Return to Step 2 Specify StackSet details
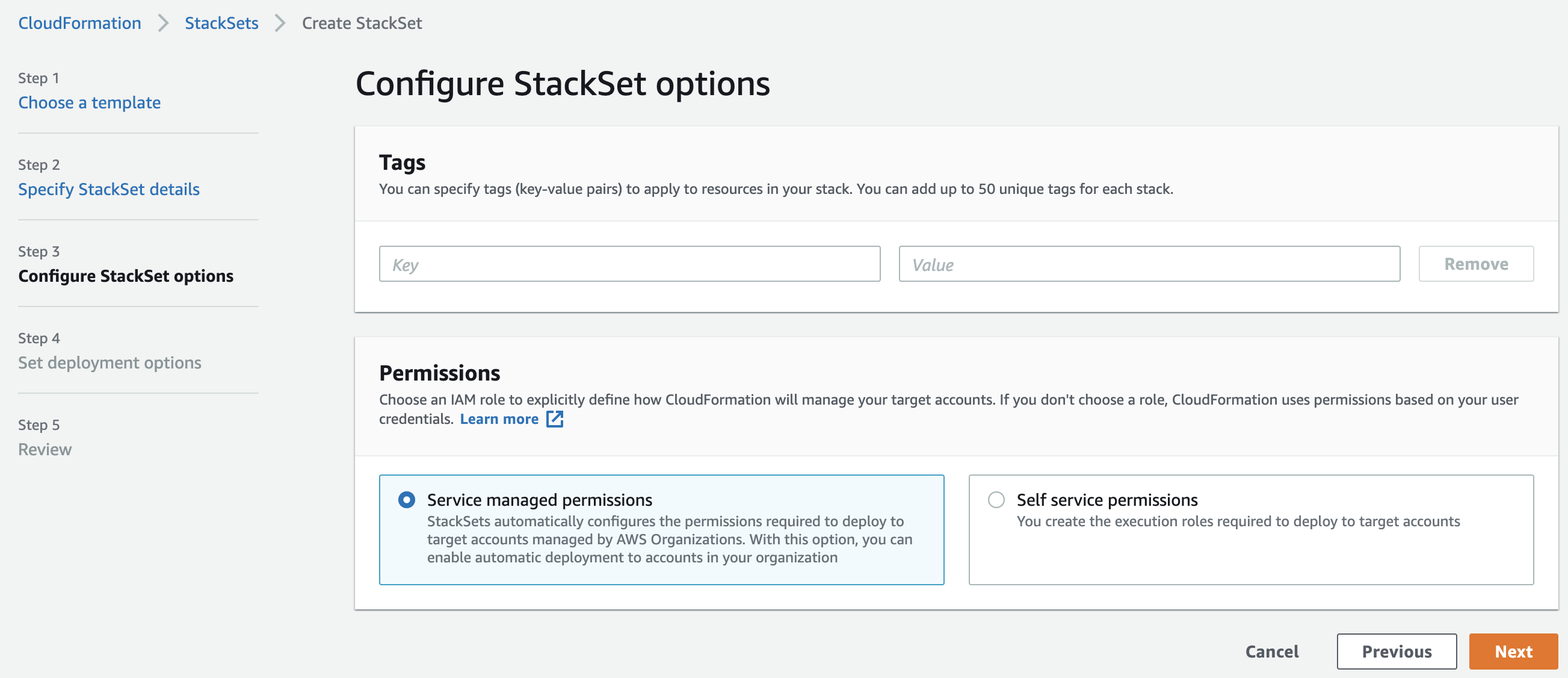The image size is (1568, 678). 109,190
